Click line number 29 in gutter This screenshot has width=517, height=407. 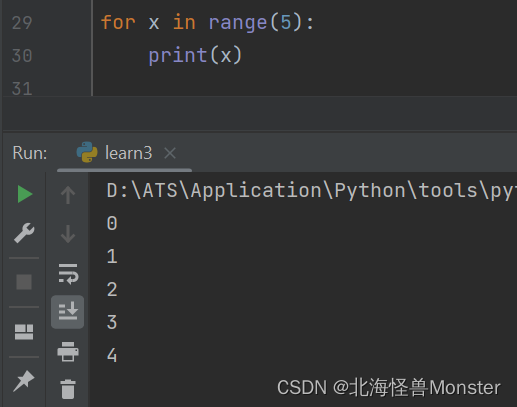22,23
